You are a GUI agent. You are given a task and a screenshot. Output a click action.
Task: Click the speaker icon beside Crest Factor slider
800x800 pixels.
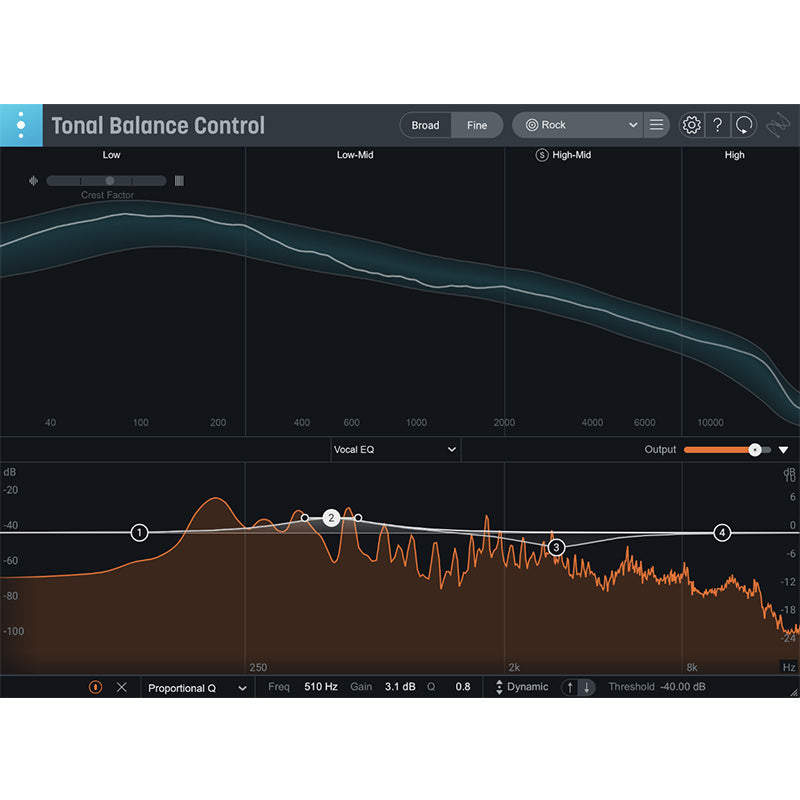click(x=34, y=180)
